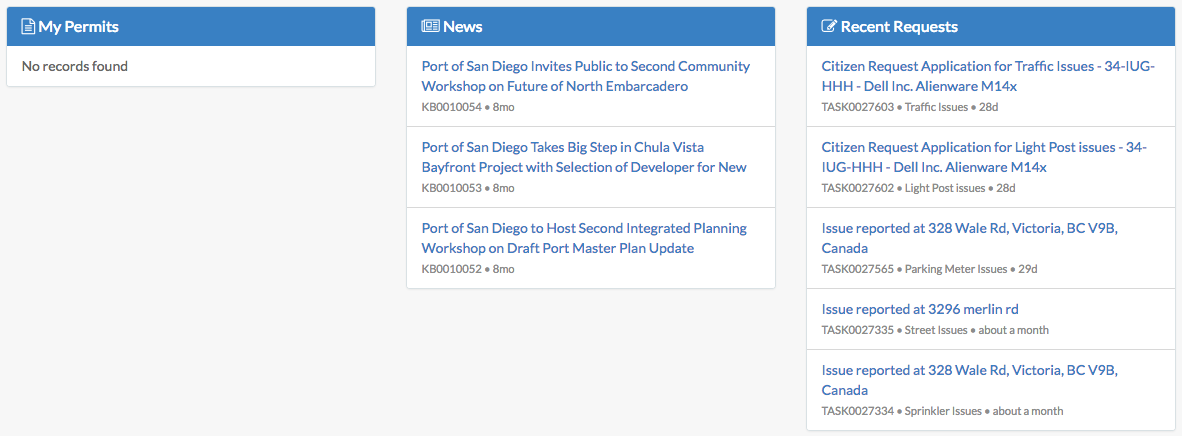
Task: Click the My Permits panel header
Action: point(191,26)
